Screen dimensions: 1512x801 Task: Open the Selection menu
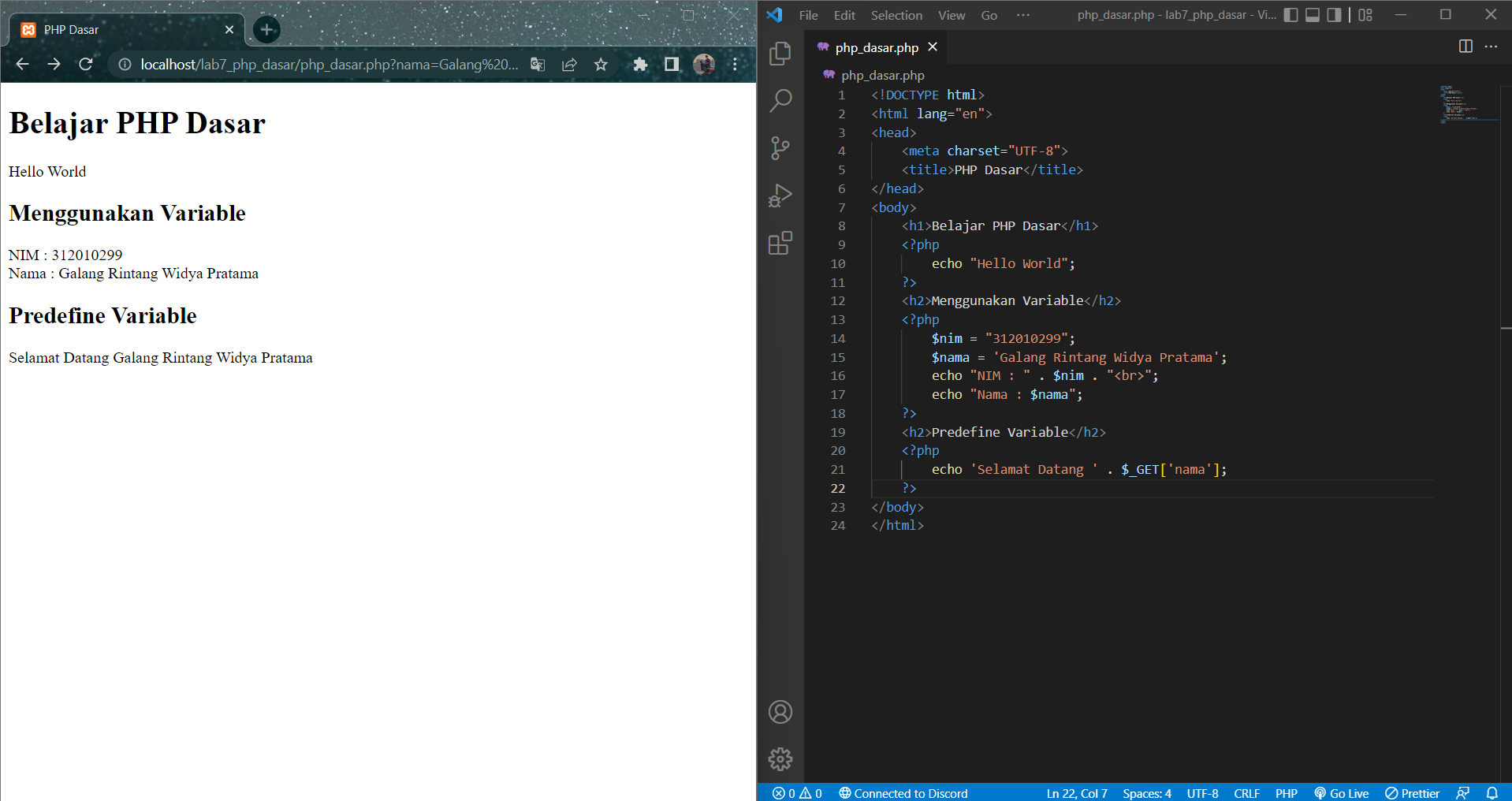[x=896, y=15]
